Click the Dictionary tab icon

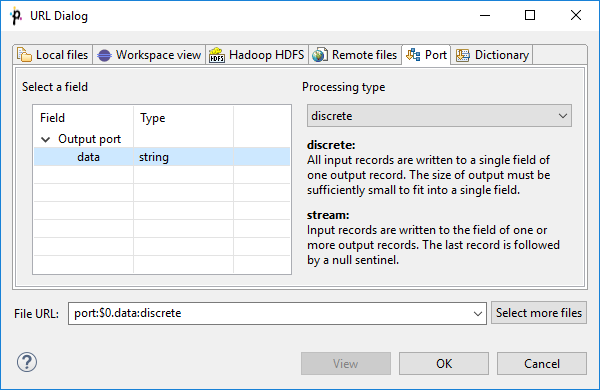pyautogui.click(x=463, y=55)
